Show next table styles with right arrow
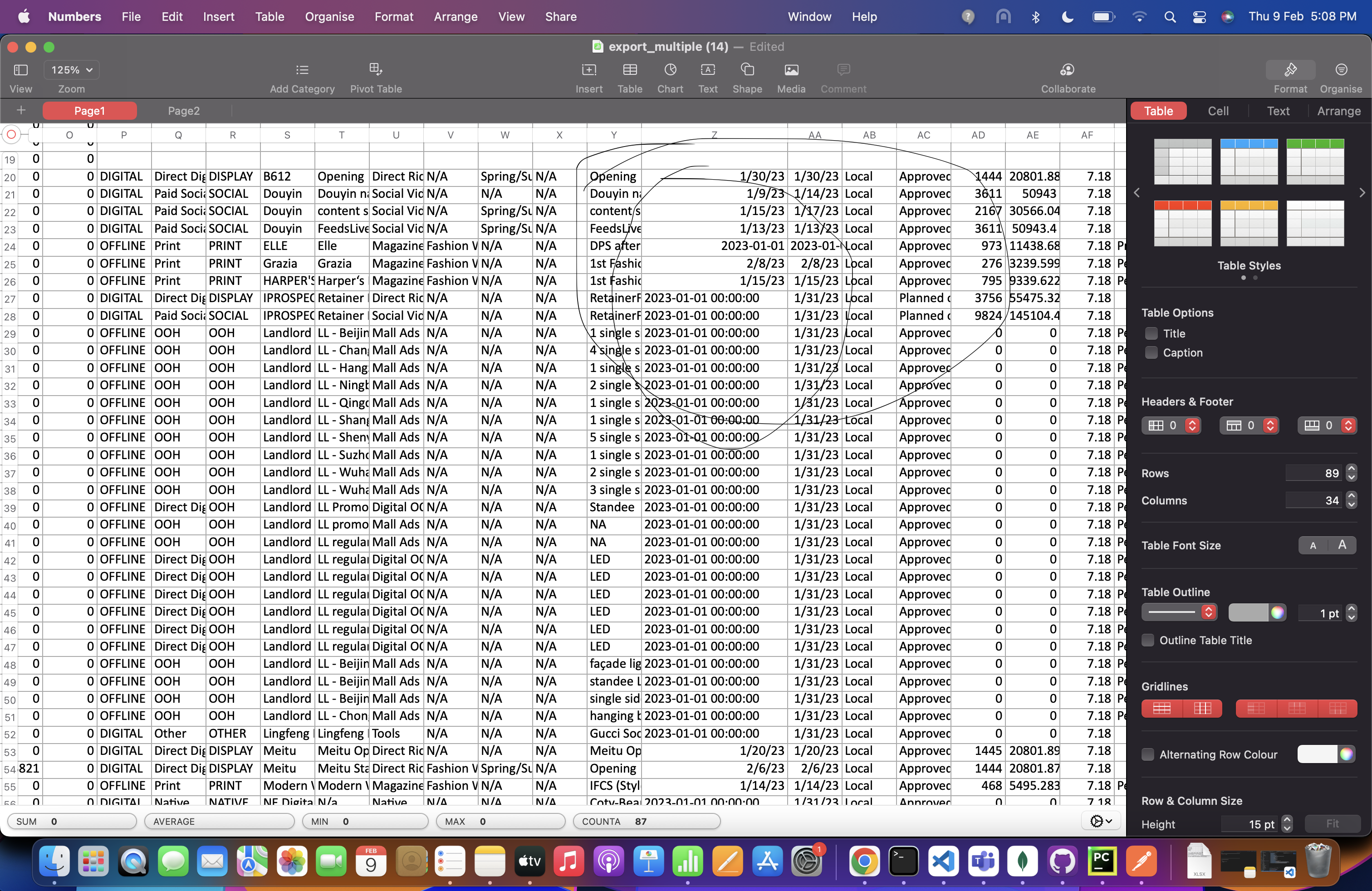The image size is (1372, 891). point(1362,192)
